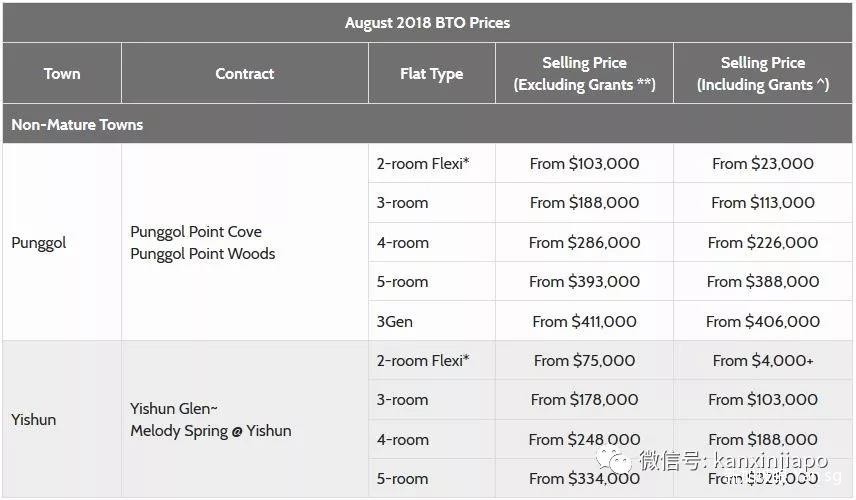Click the "From $103,000" price cell
The image size is (856, 500).
584,163
